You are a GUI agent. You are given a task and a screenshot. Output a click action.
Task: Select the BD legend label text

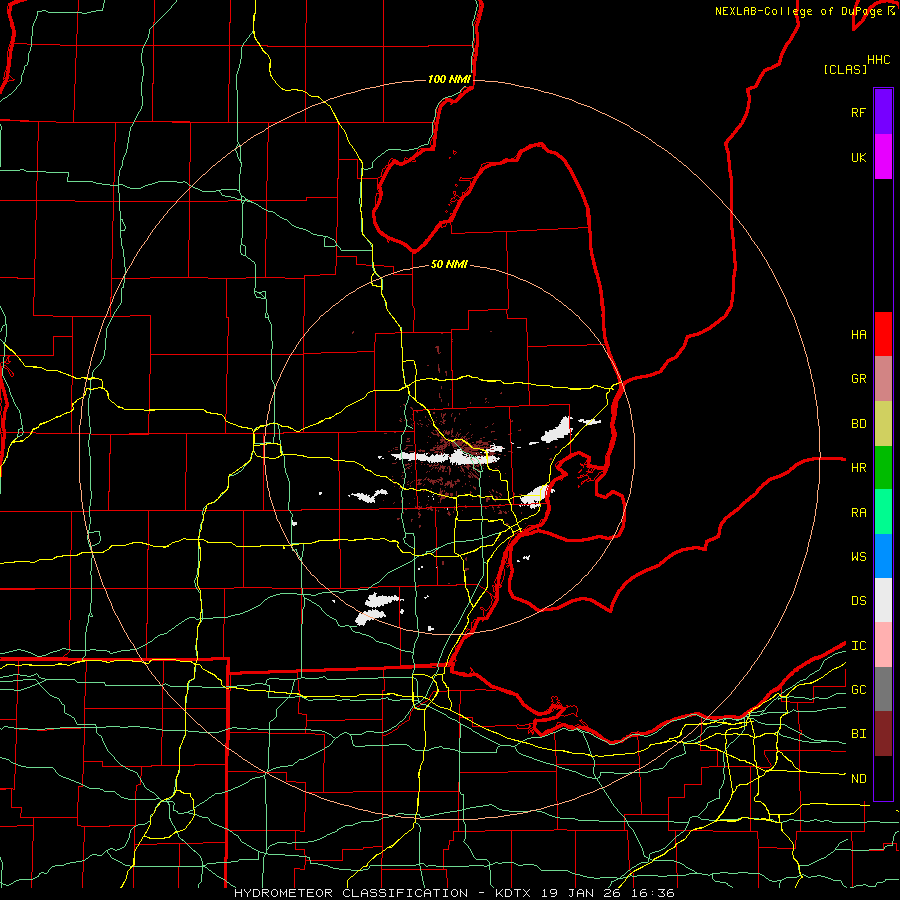(x=859, y=424)
